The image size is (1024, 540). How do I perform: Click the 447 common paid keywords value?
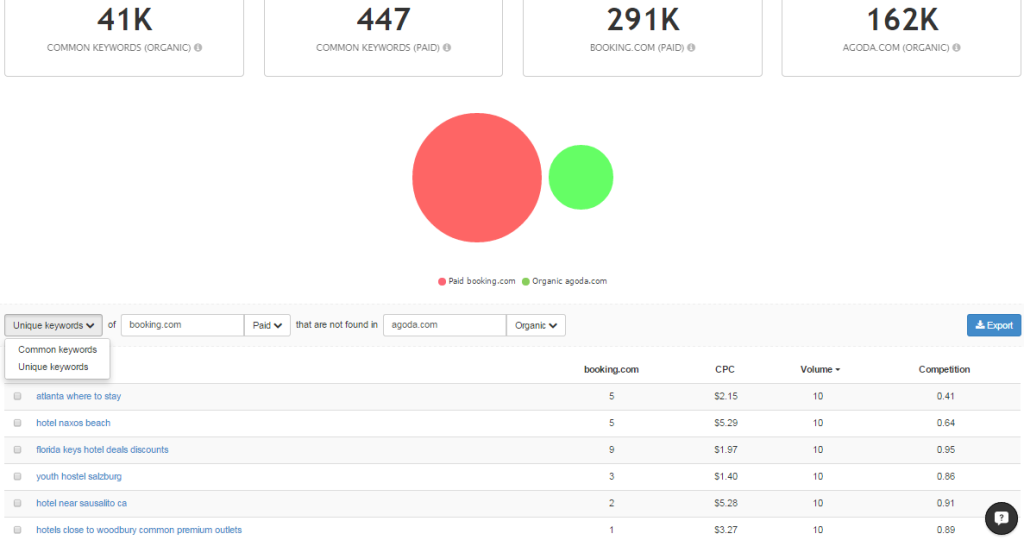(x=383, y=20)
